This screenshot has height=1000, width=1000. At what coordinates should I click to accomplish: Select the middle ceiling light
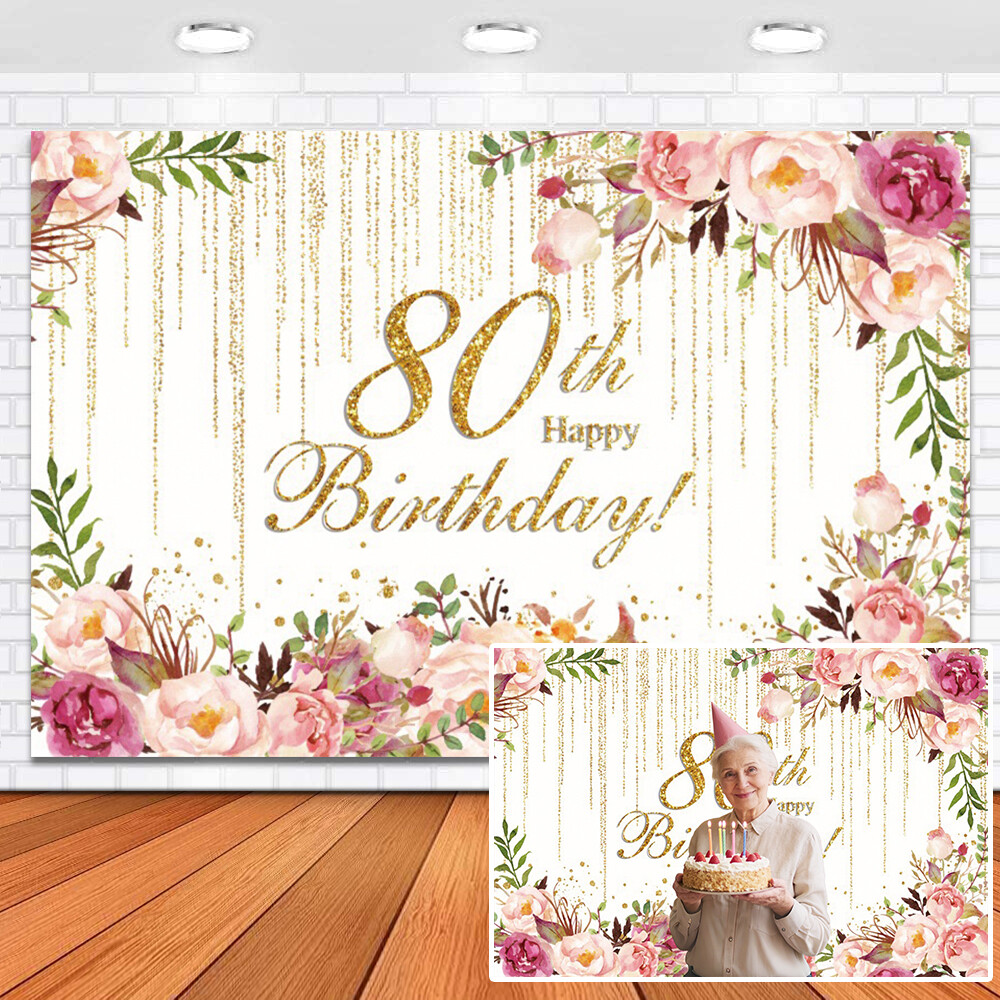pos(500,38)
